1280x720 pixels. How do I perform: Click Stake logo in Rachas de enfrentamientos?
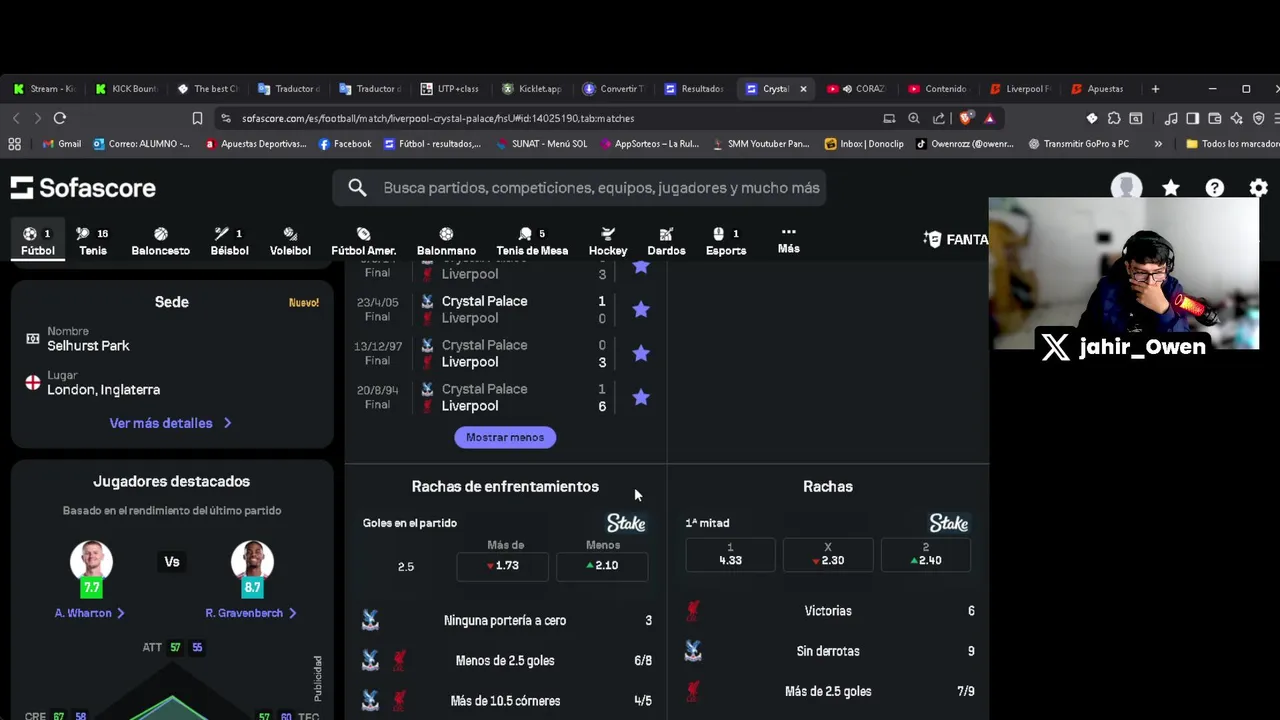tap(626, 523)
